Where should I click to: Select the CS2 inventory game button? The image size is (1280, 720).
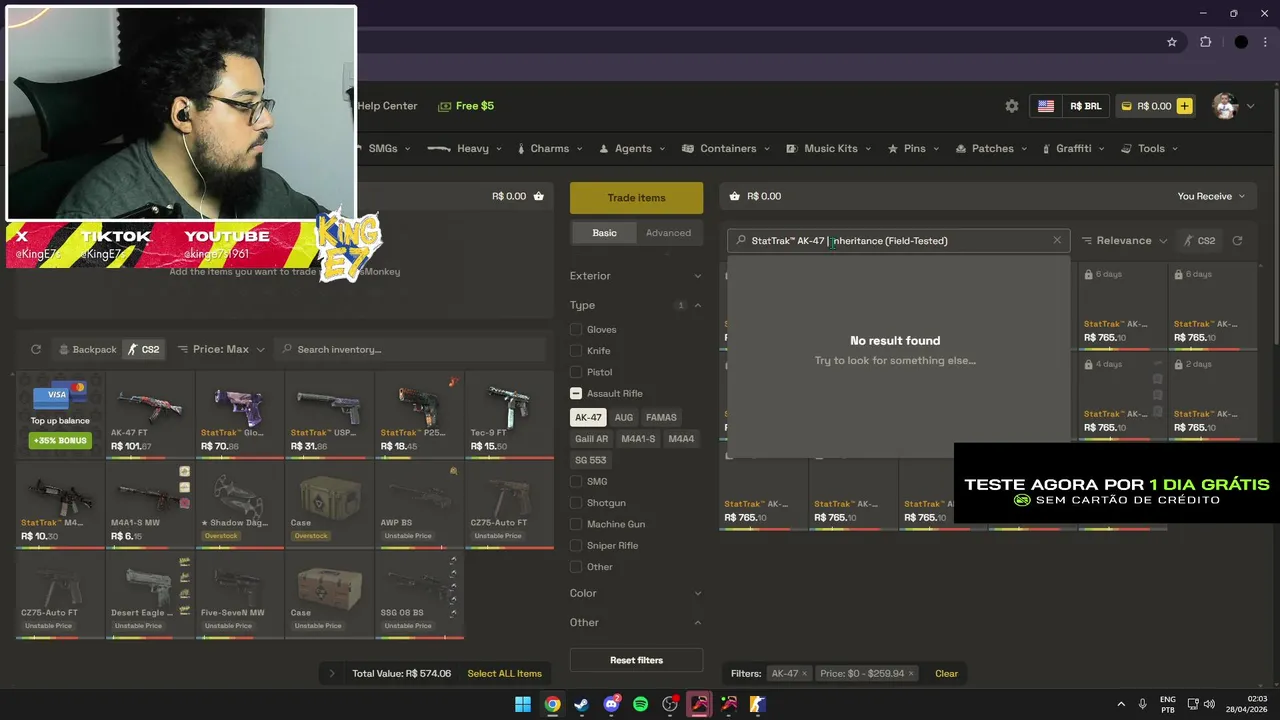144,349
